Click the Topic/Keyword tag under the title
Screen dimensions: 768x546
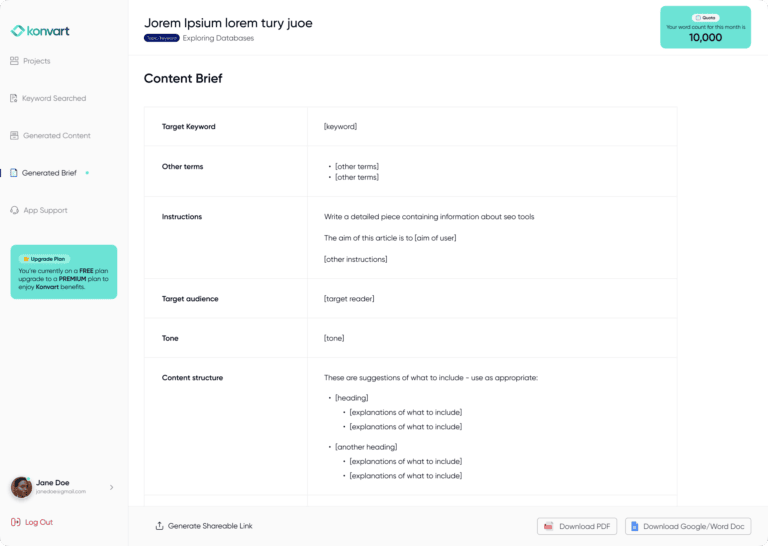(161, 38)
